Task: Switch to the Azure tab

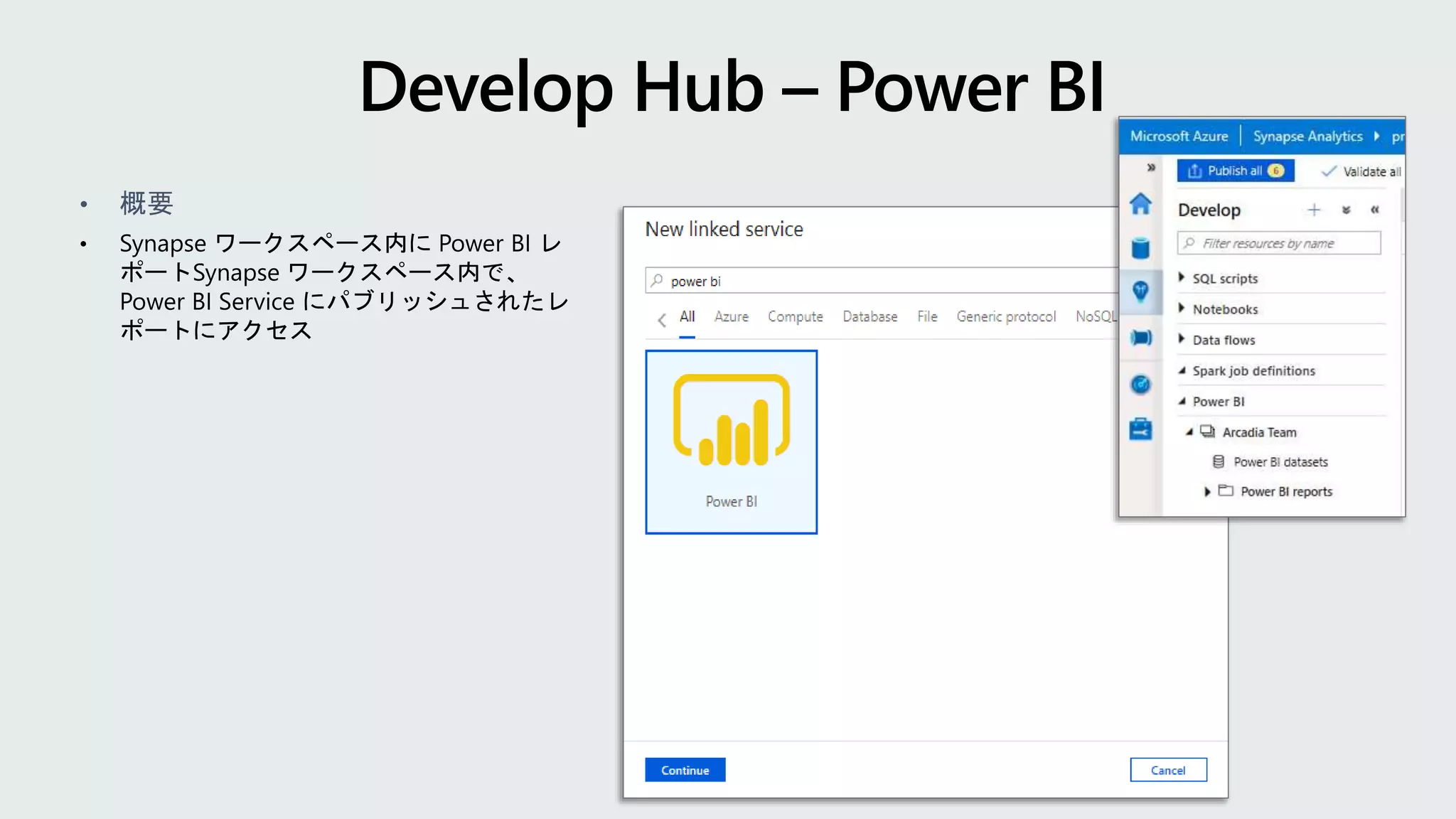Action: (x=731, y=316)
